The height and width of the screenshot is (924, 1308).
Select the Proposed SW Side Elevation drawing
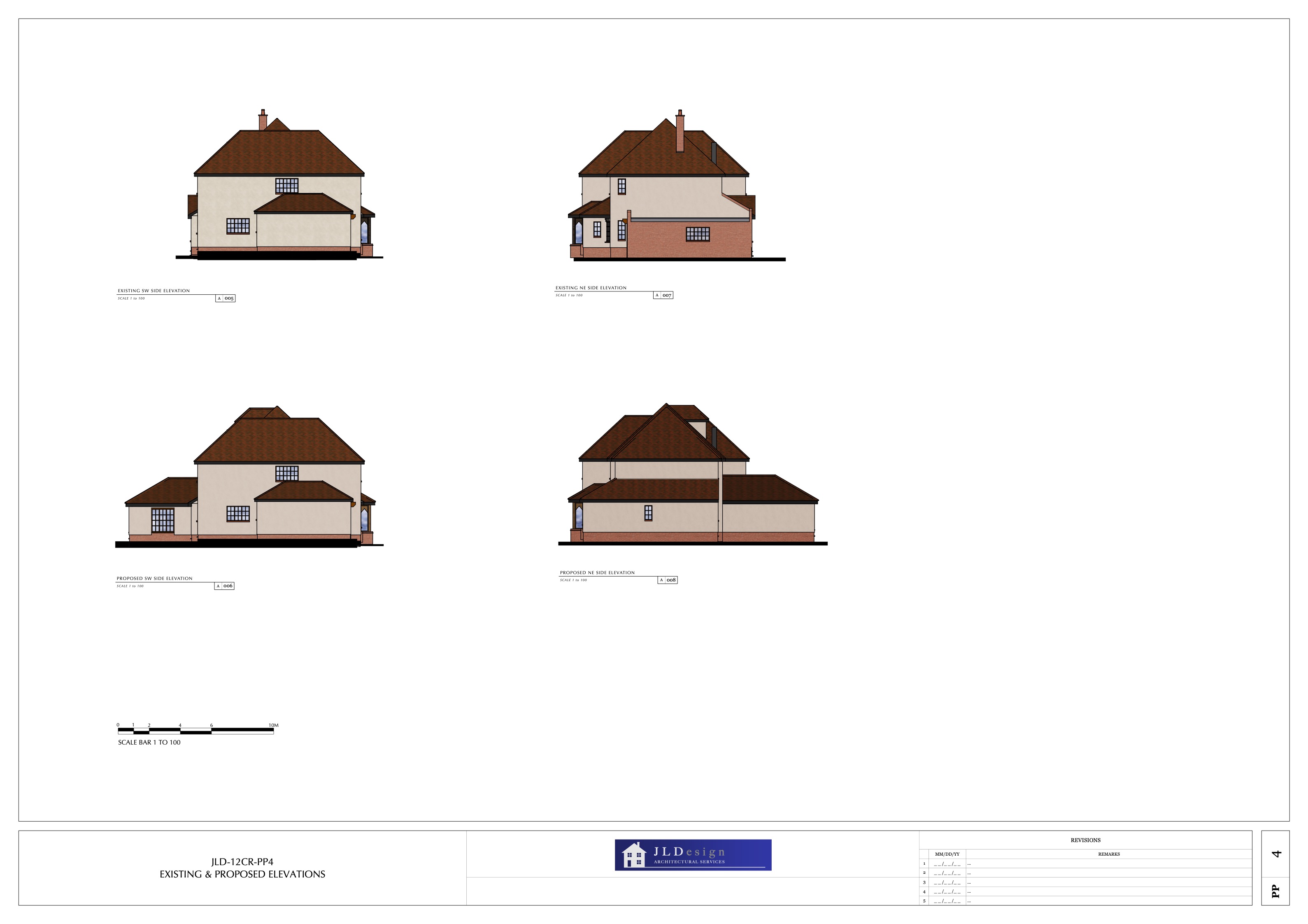point(249,477)
